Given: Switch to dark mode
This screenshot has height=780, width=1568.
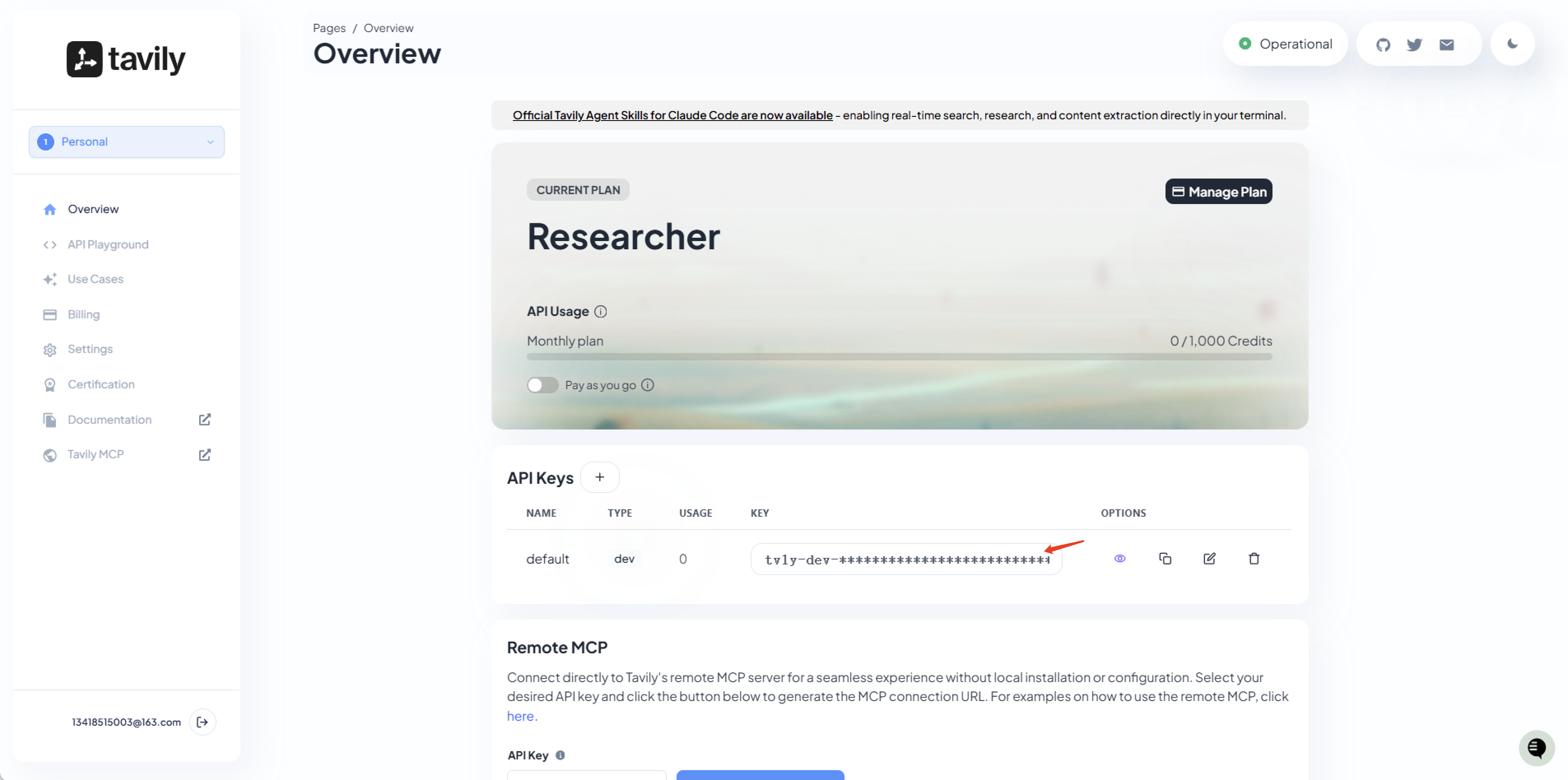Looking at the screenshot, I should pyautogui.click(x=1512, y=44).
